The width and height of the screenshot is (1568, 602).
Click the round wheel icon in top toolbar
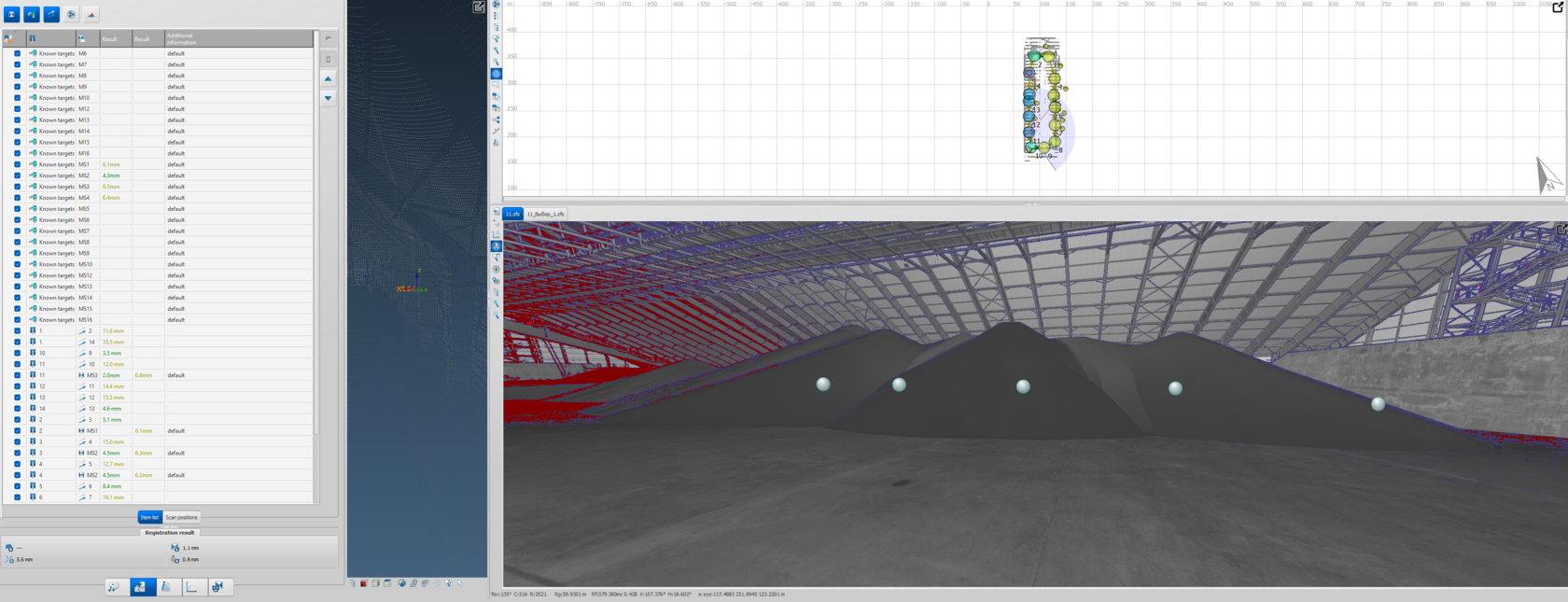[x=71, y=14]
